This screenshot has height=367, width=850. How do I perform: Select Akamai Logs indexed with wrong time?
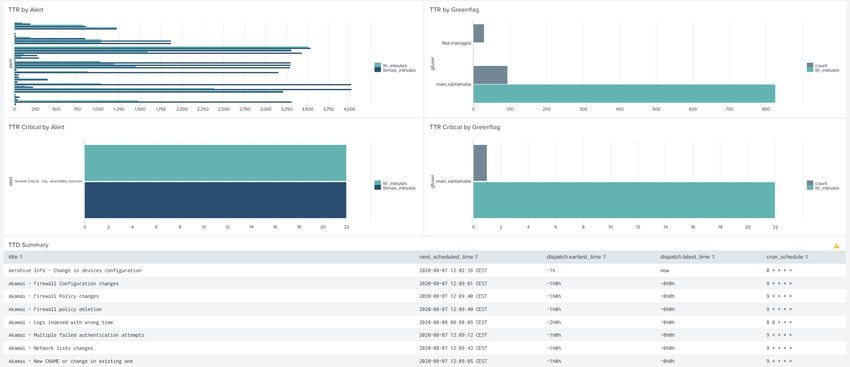pyautogui.click(x=424, y=322)
